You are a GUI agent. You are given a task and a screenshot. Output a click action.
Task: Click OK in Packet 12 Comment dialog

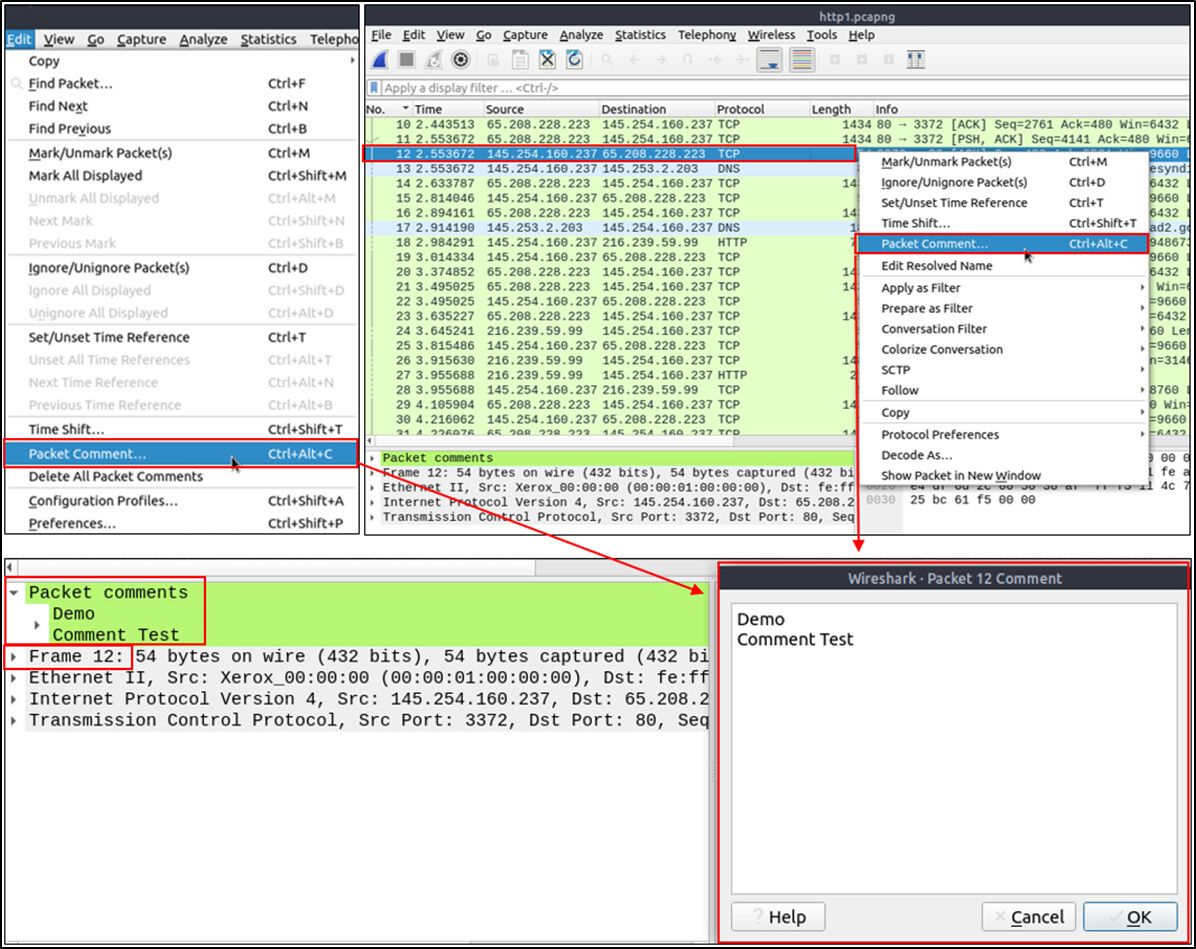tap(1130, 917)
